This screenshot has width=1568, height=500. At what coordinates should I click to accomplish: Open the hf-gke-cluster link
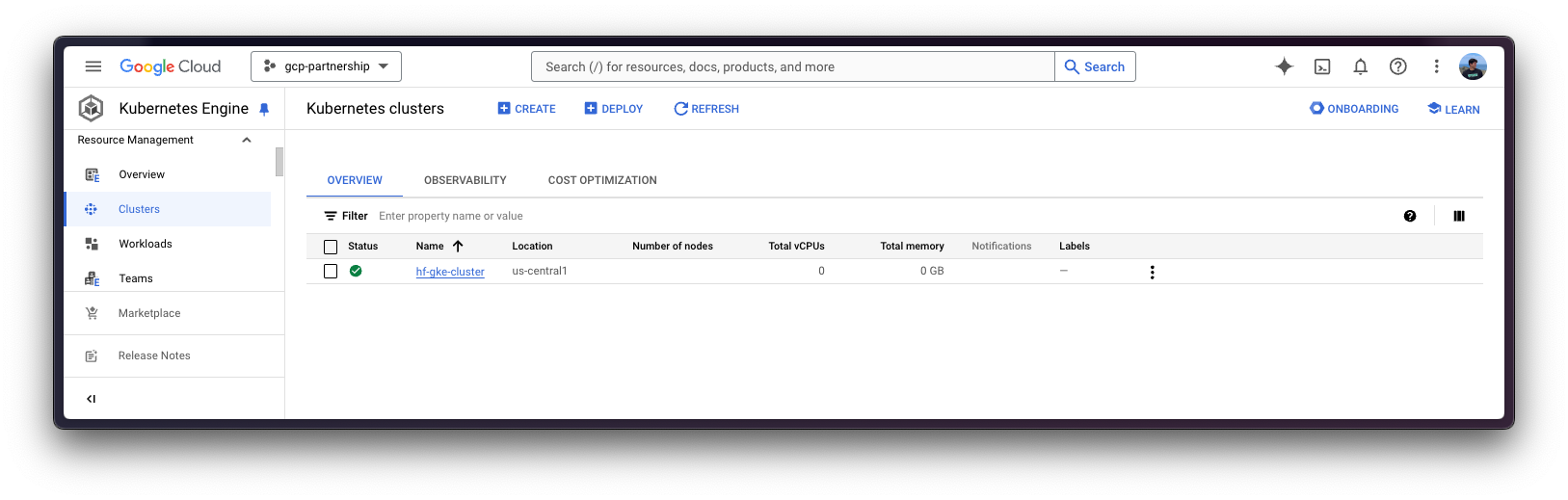[450, 272]
